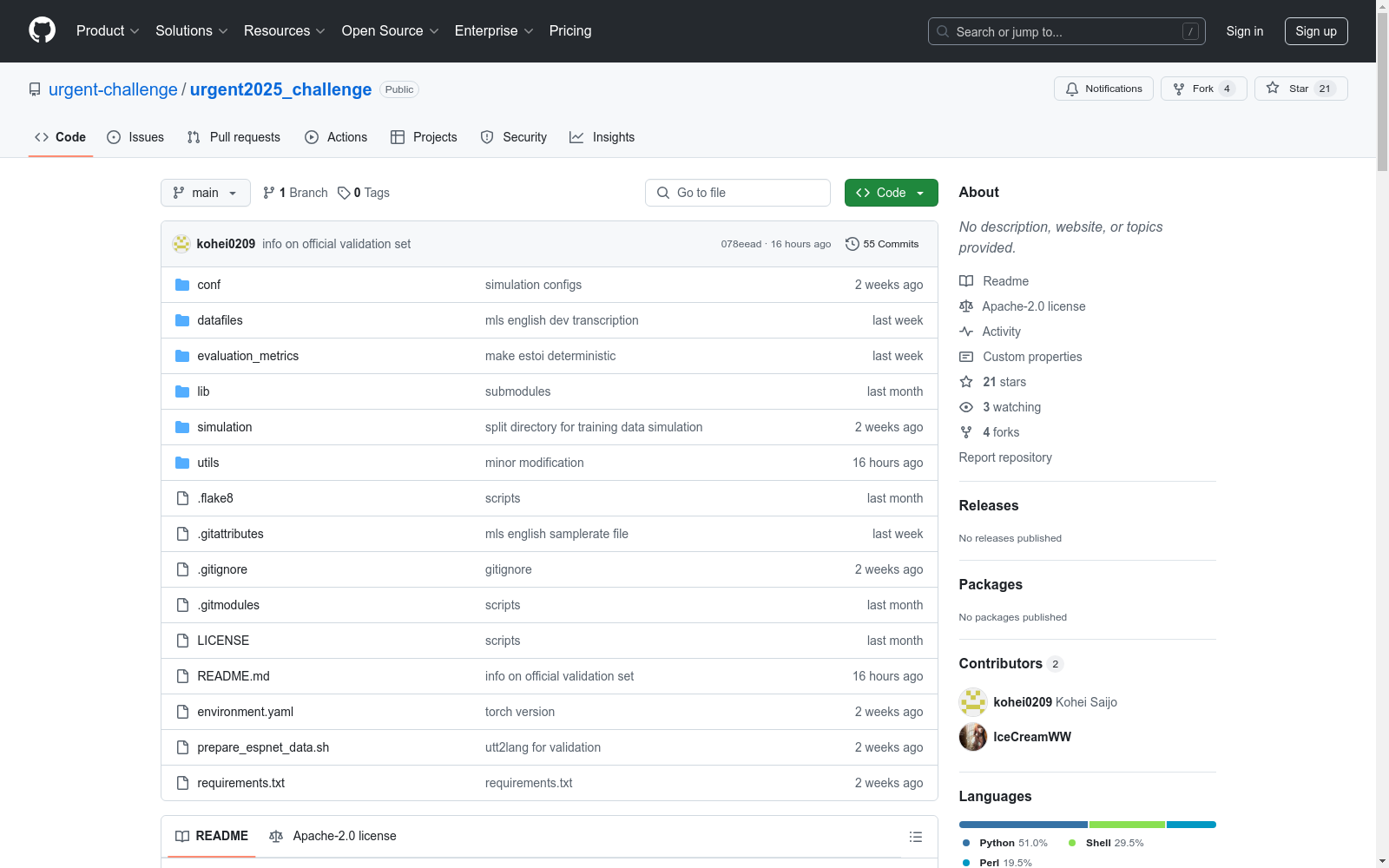View the 55 Commits history

coord(882,244)
